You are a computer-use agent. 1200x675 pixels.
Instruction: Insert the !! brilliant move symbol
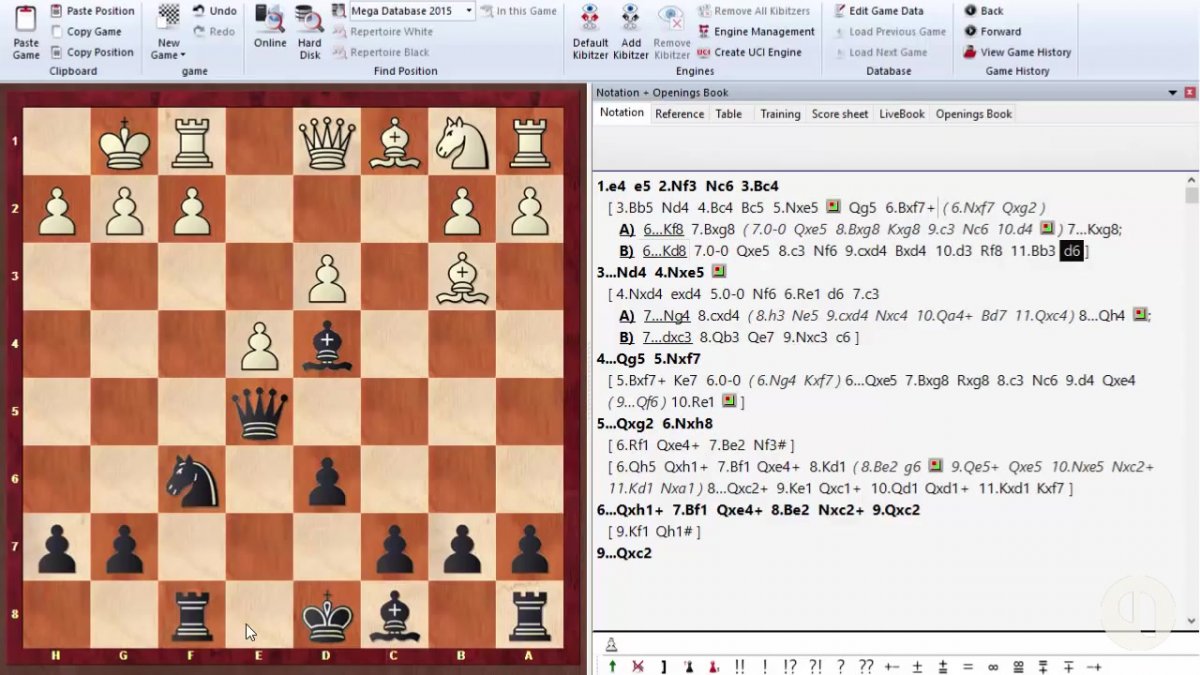(740, 666)
